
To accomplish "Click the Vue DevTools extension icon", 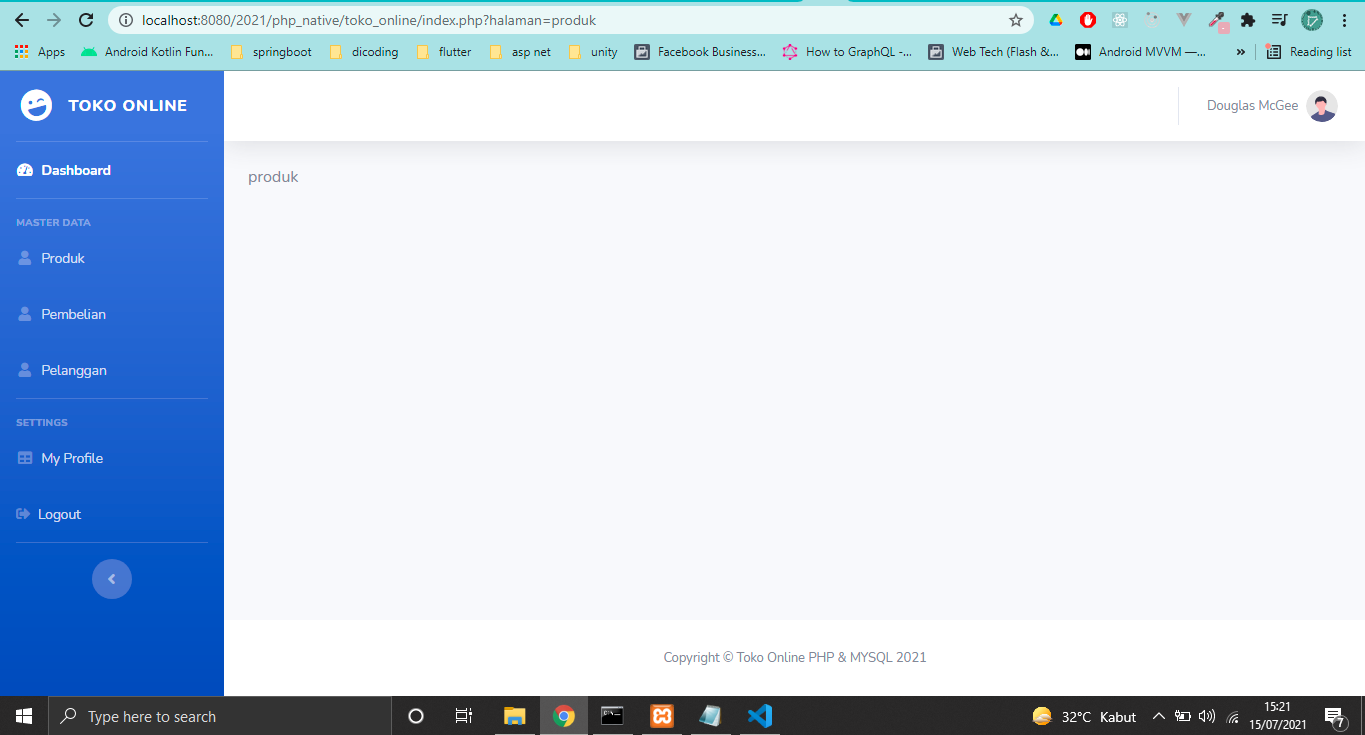I will [1184, 20].
